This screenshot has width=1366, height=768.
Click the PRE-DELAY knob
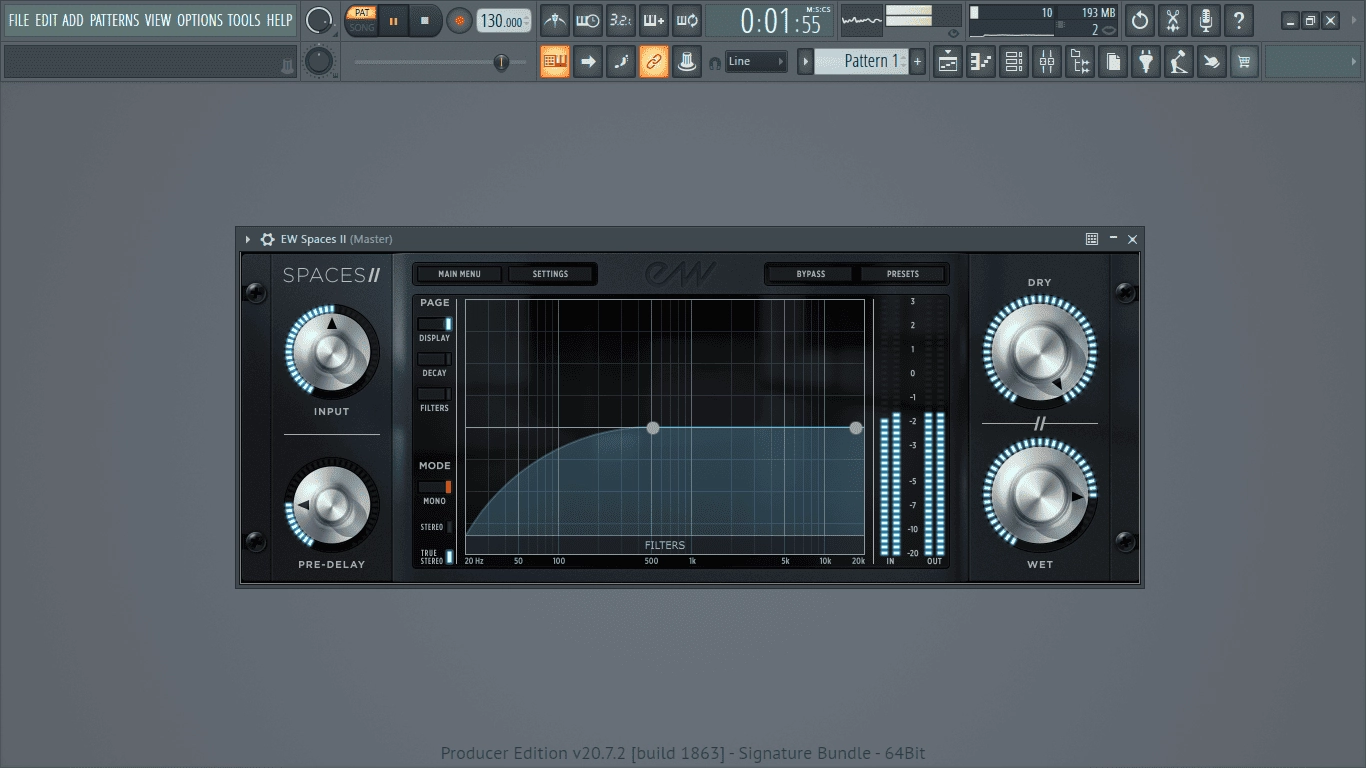pyautogui.click(x=332, y=505)
